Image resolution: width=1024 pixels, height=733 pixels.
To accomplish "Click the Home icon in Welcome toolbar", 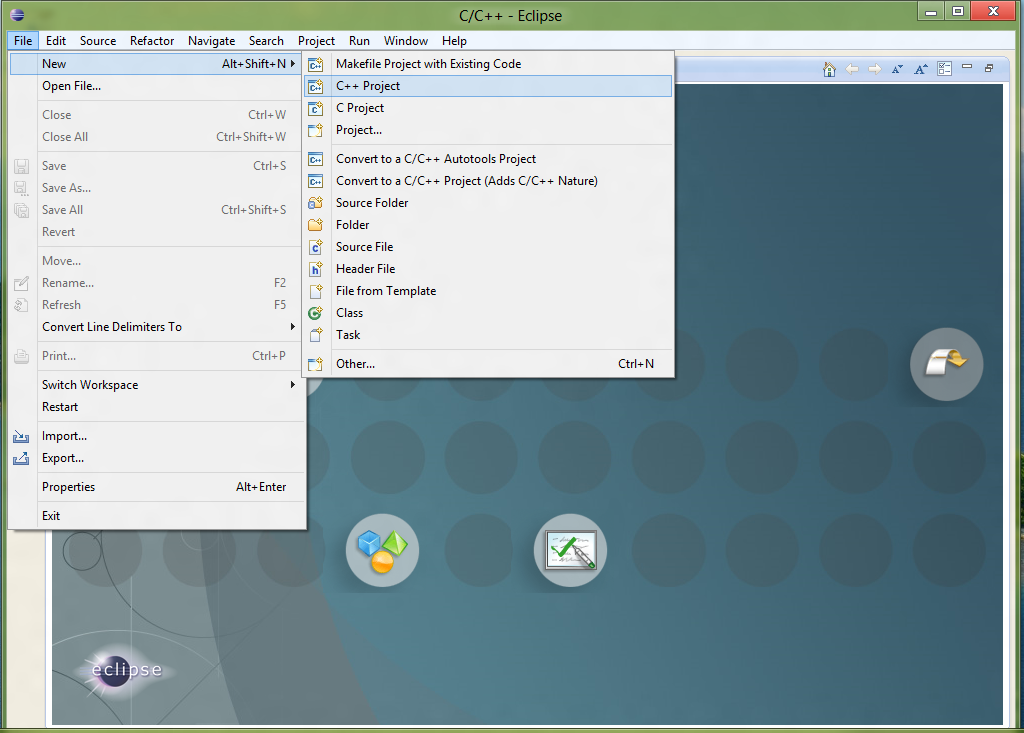I will click(x=829, y=69).
